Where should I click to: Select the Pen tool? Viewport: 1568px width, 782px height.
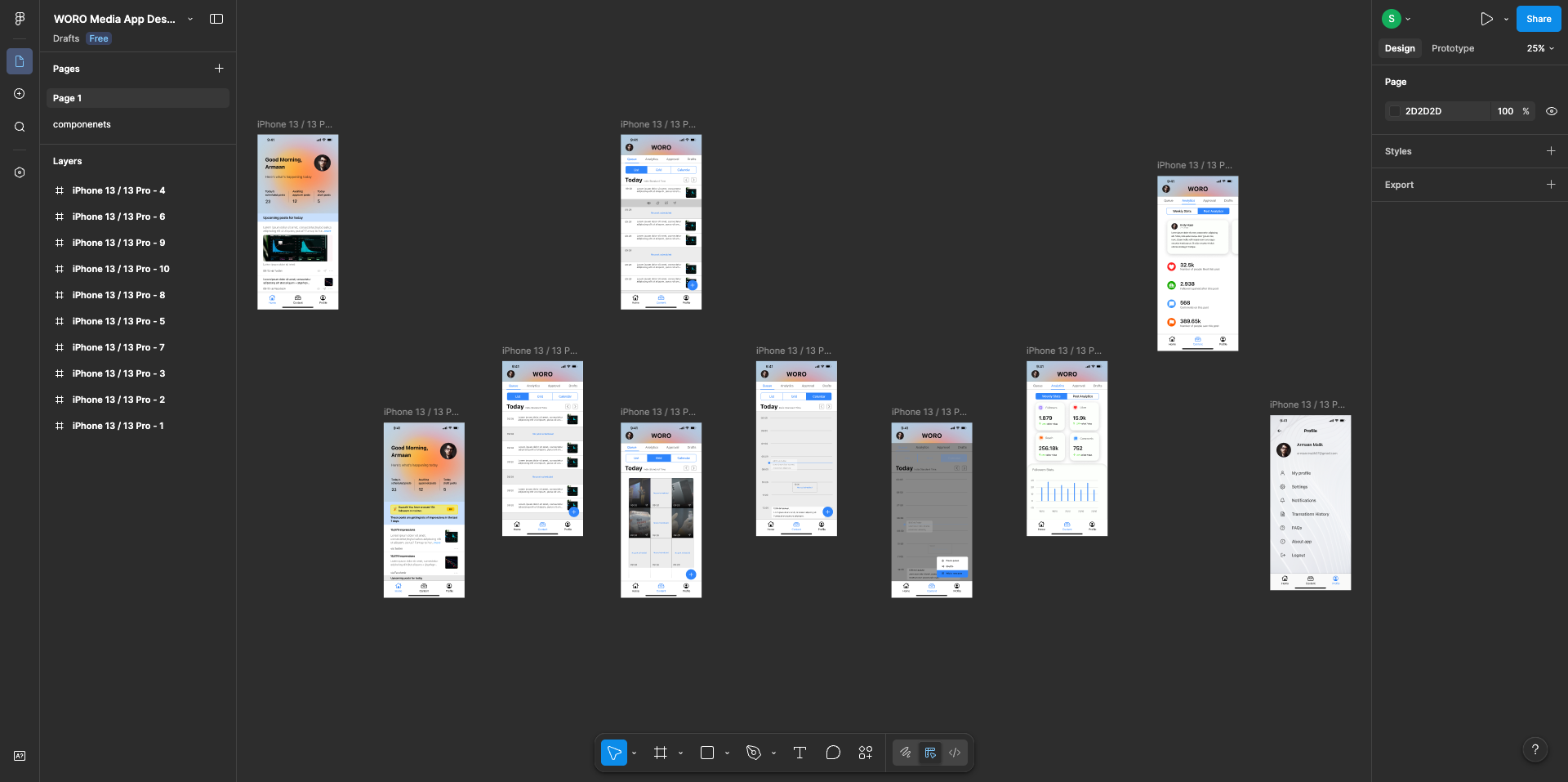point(753,753)
